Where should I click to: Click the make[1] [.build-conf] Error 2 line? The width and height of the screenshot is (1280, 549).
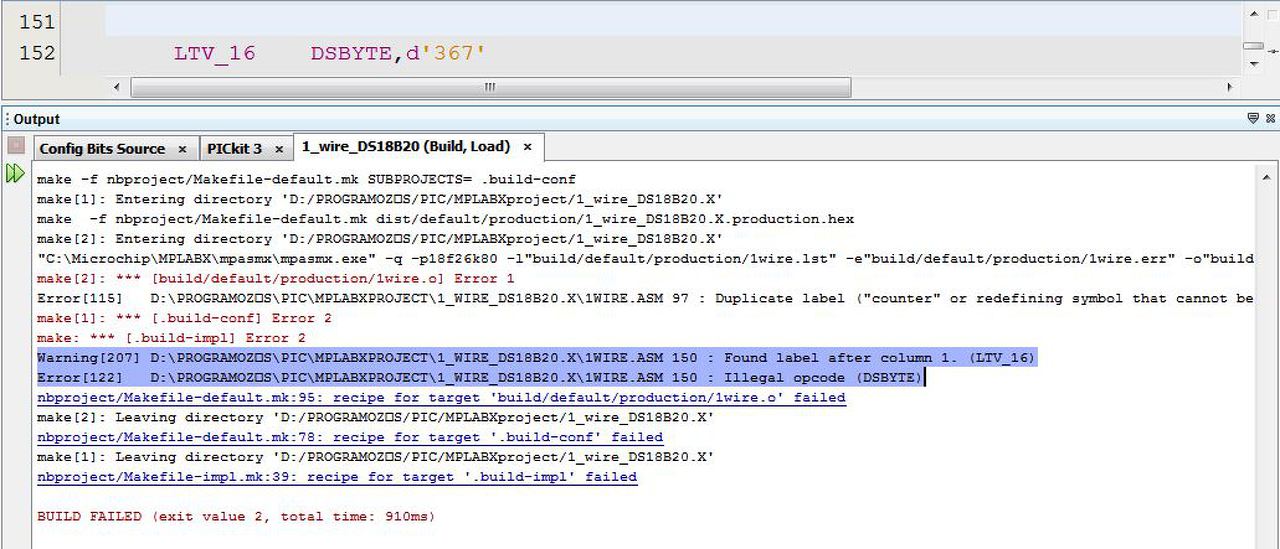(184, 318)
